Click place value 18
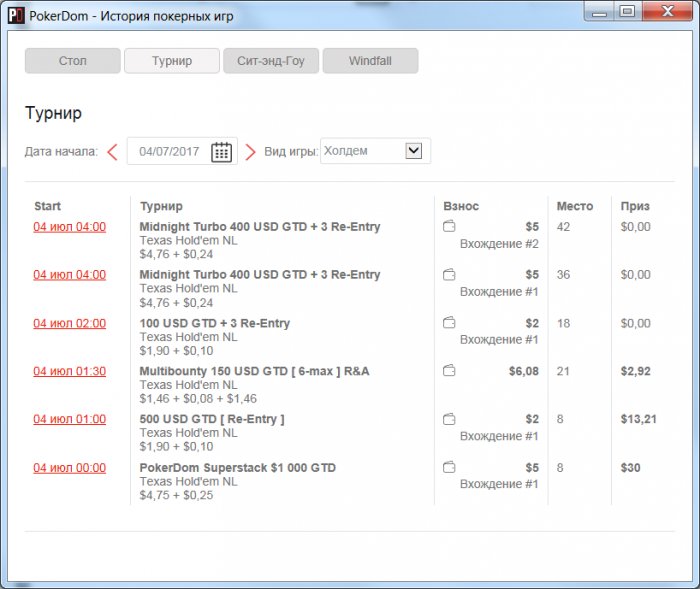Viewport: 700px width, 589px height. coord(563,323)
